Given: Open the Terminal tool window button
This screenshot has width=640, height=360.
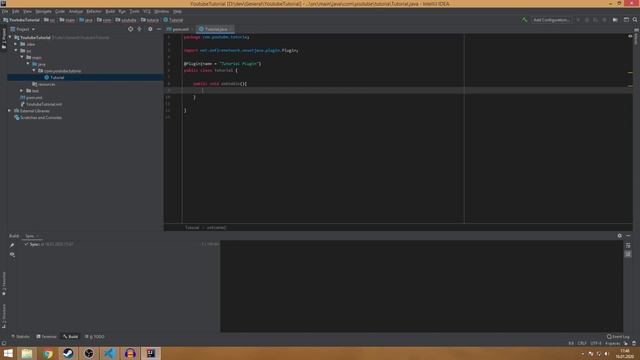Looking at the screenshot, I should click(47, 337).
